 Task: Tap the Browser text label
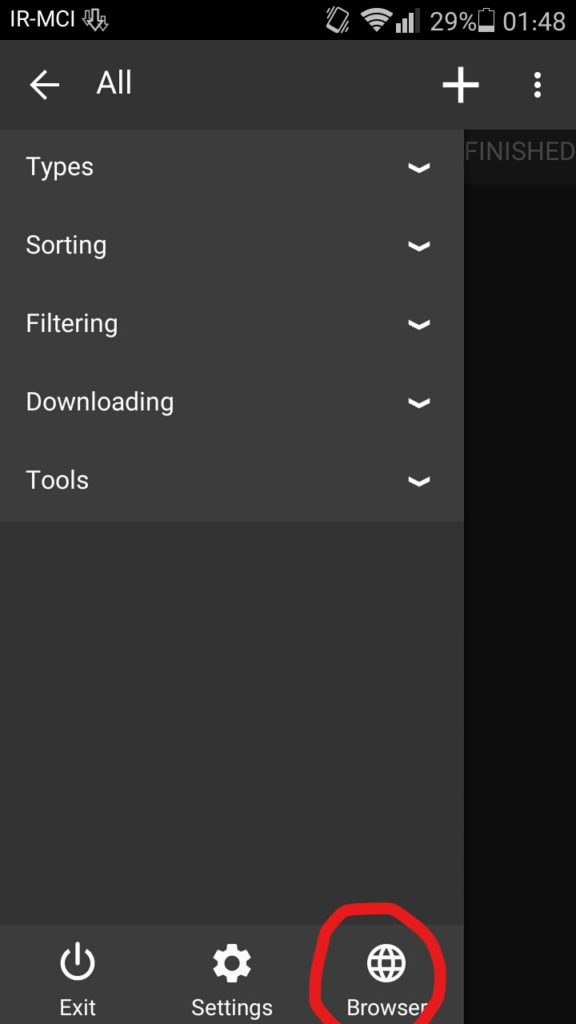[387, 1007]
